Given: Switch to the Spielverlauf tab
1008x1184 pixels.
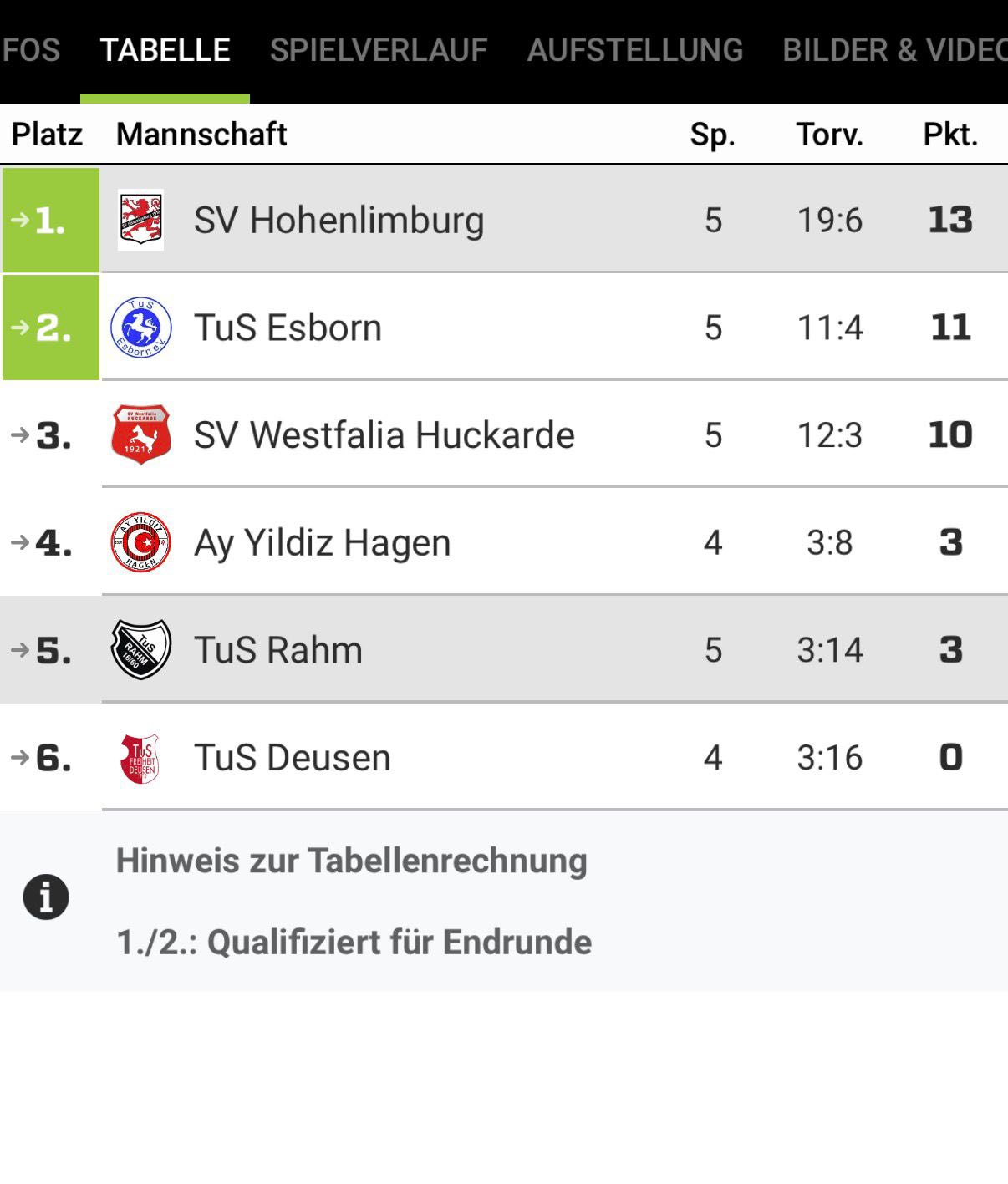Looking at the screenshot, I should click(x=378, y=50).
